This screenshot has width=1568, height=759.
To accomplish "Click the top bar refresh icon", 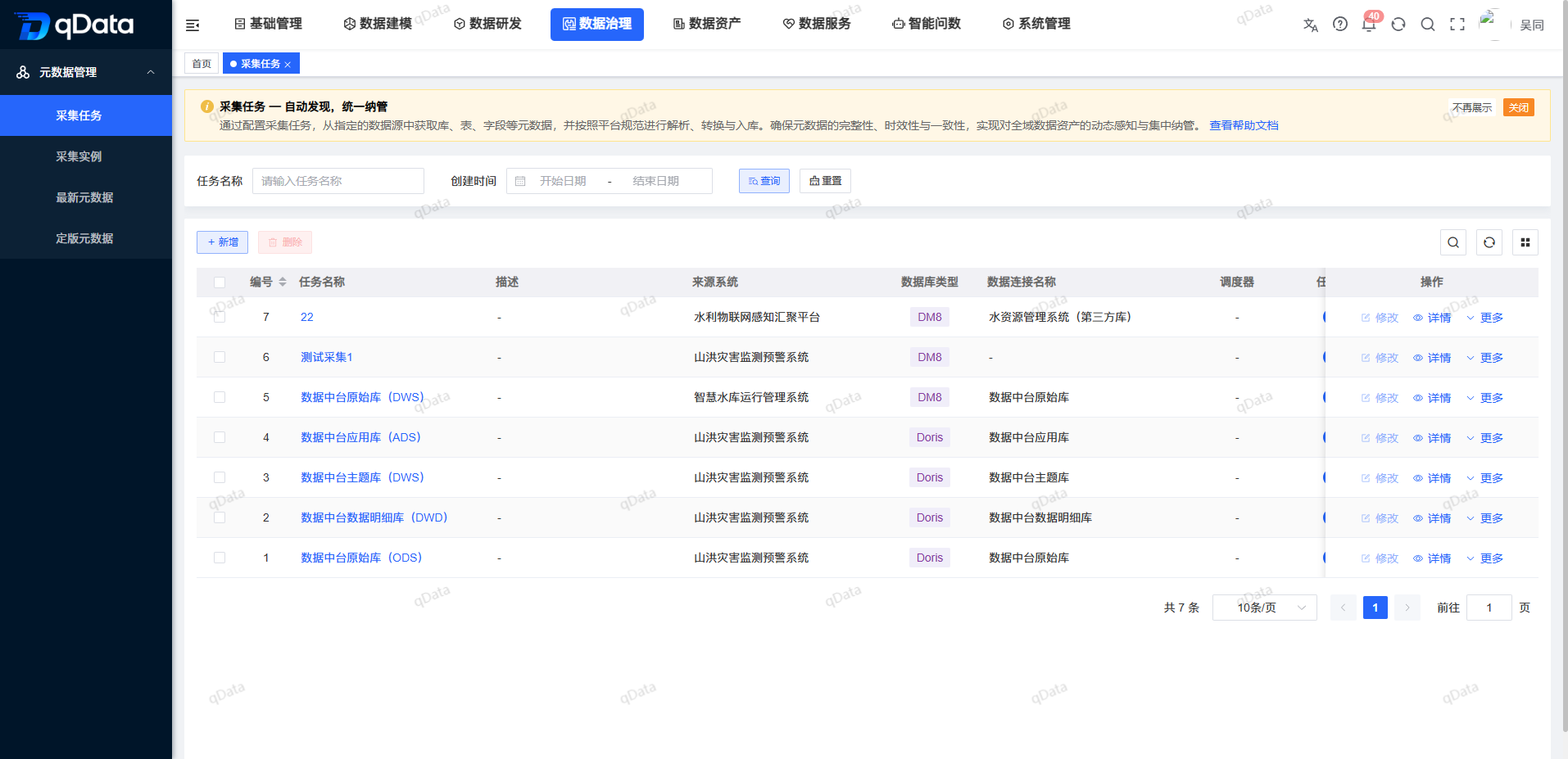I will pyautogui.click(x=1398, y=25).
